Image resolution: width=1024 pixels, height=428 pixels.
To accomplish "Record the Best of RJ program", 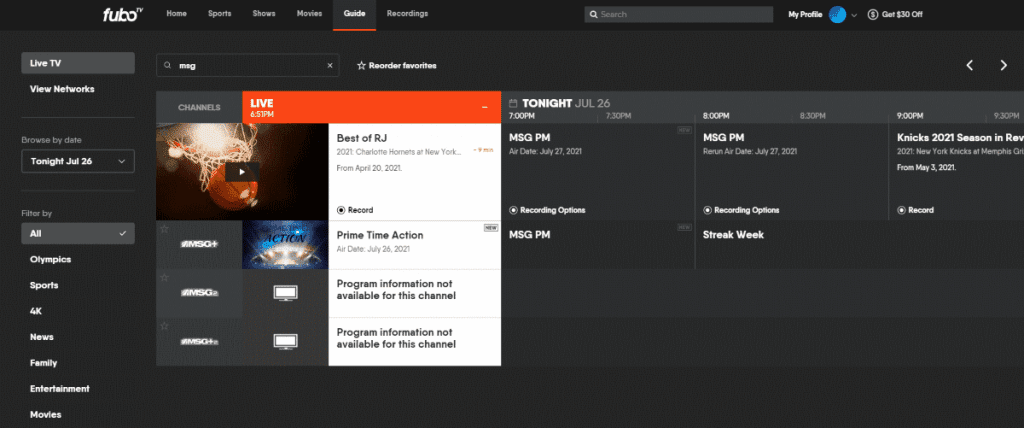I will tap(355, 210).
